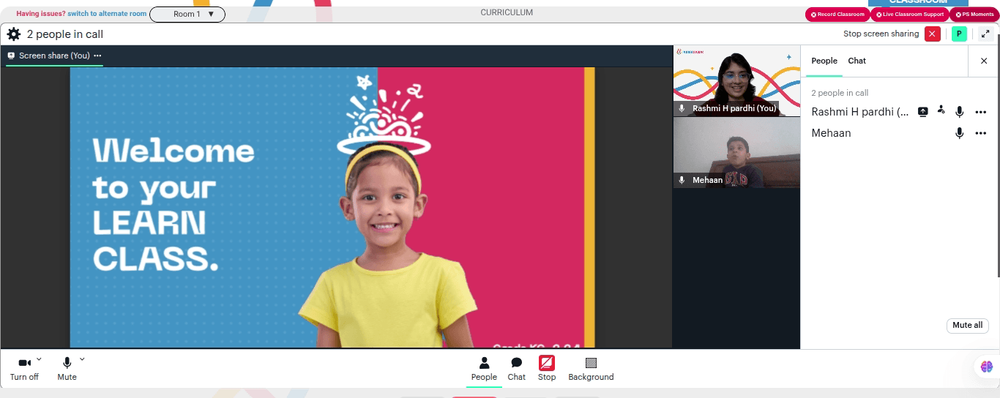1000x398 pixels.
Task: Open Chat from bottom toolbar
Action: pos(517,369)
